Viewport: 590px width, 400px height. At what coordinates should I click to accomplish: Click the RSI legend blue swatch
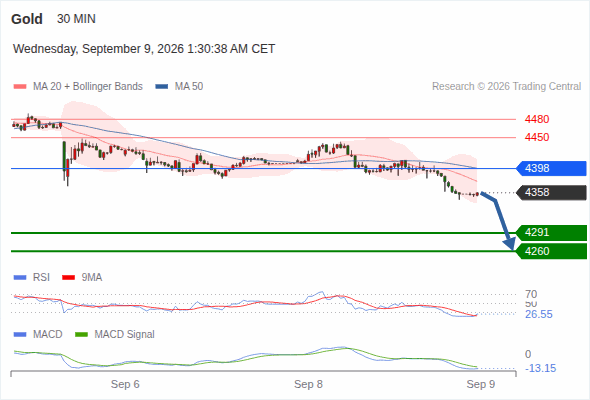[20, 278]
